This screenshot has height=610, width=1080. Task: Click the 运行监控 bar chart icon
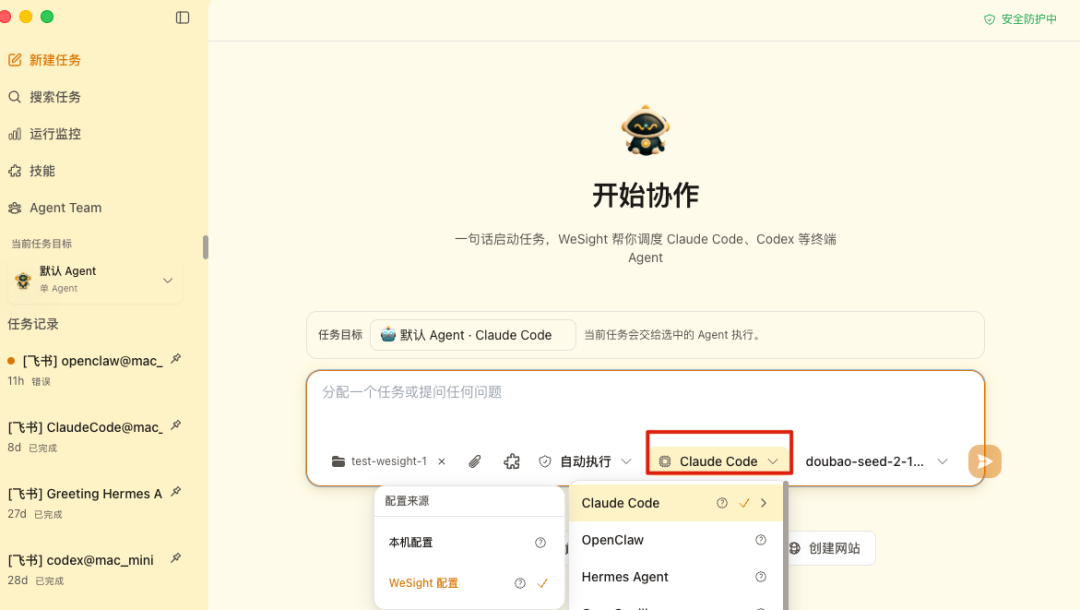tap(14, 134)
